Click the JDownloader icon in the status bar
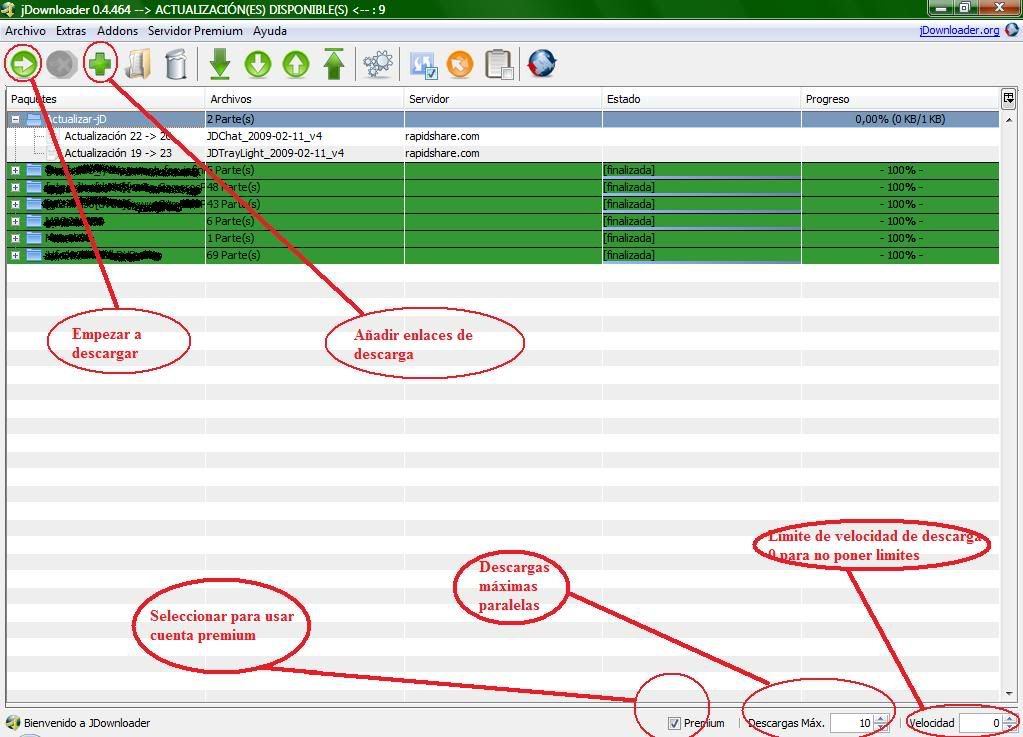Image resolution: width=1023 pixels, height=737 pixels. point(13,722)
